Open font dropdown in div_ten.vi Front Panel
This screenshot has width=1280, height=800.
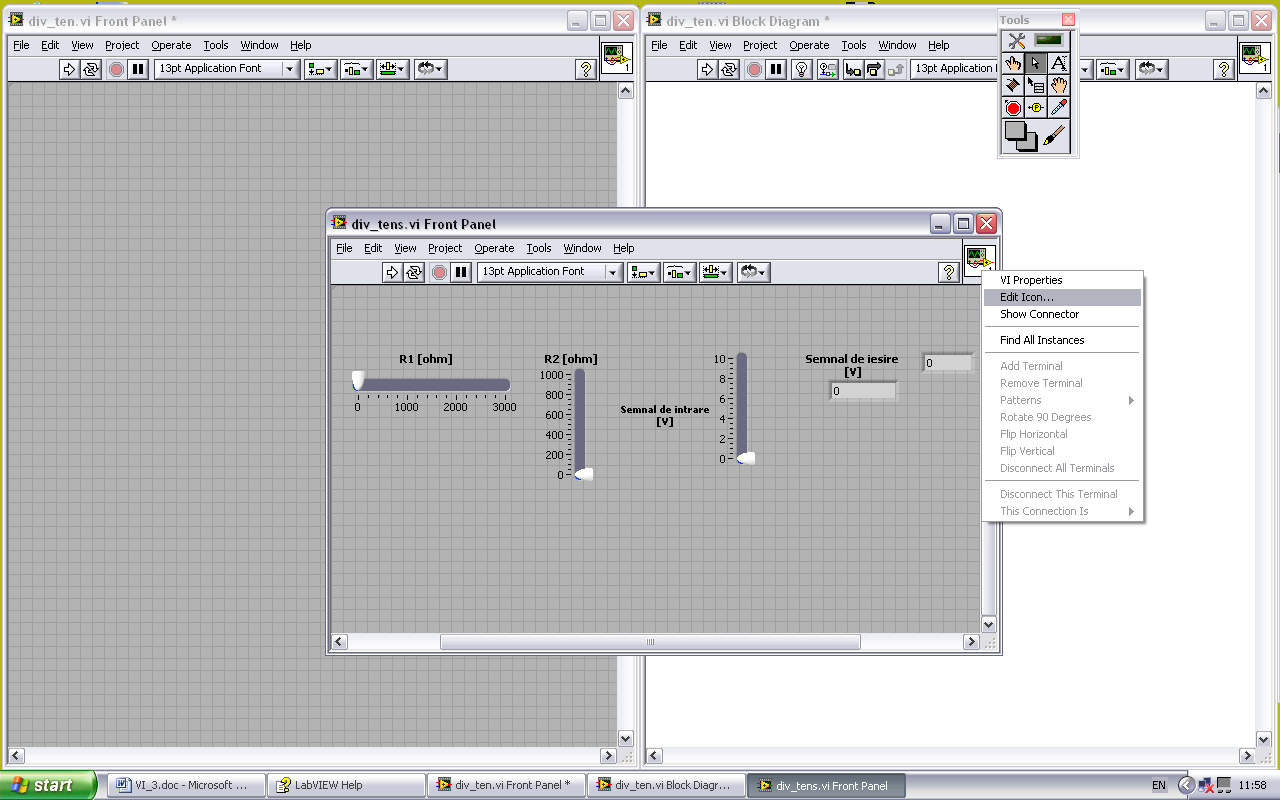[x=227, y=69]
